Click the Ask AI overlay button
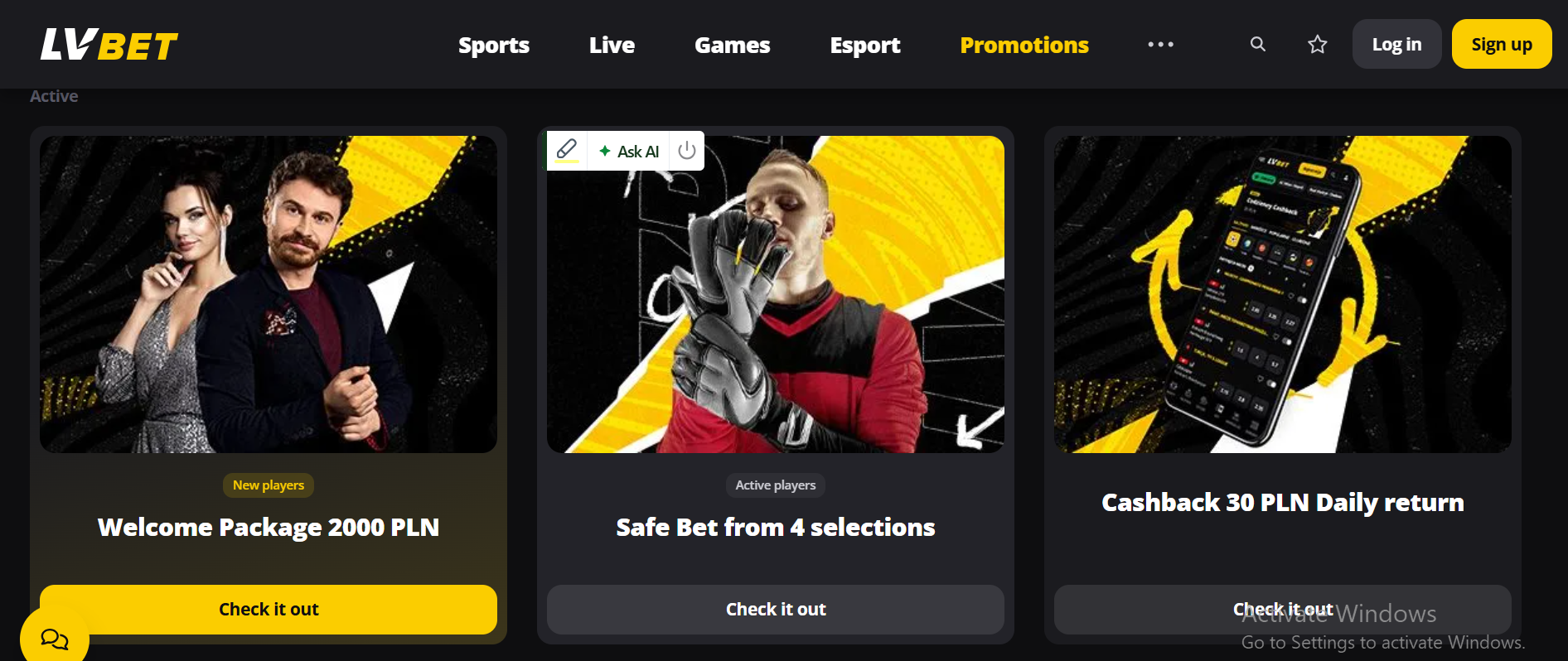 click(x=629, y=151)
